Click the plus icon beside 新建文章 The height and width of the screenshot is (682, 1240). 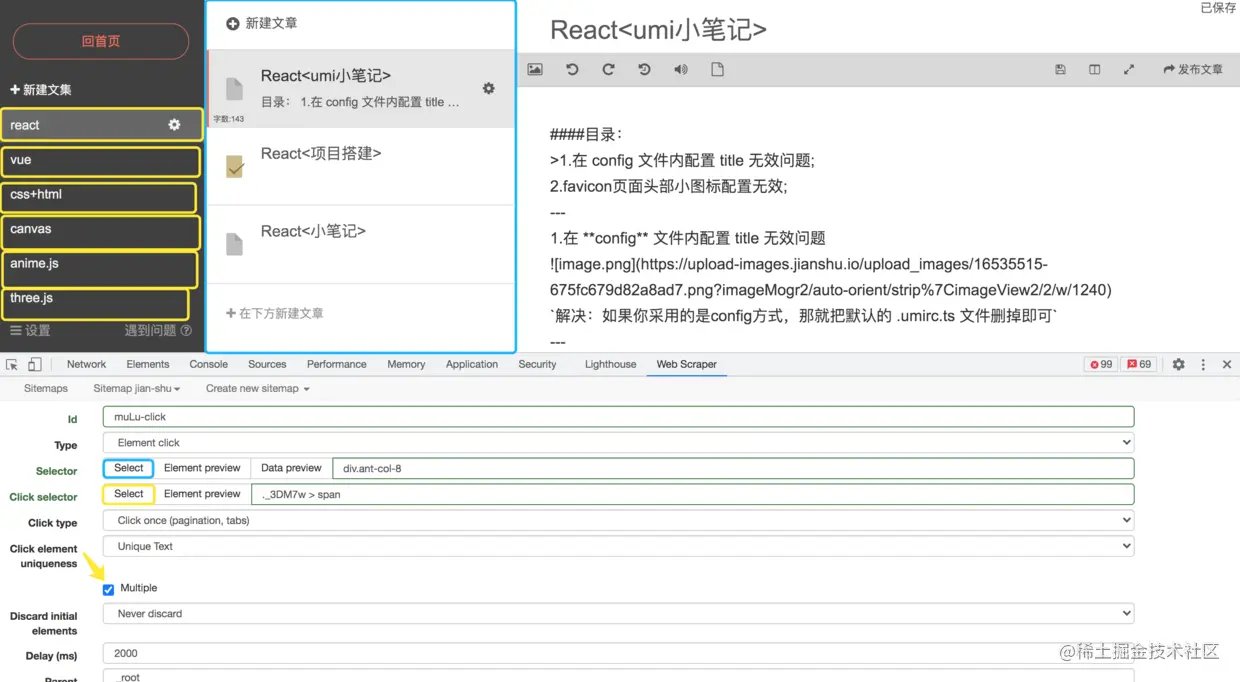click(x=233, y=23)
